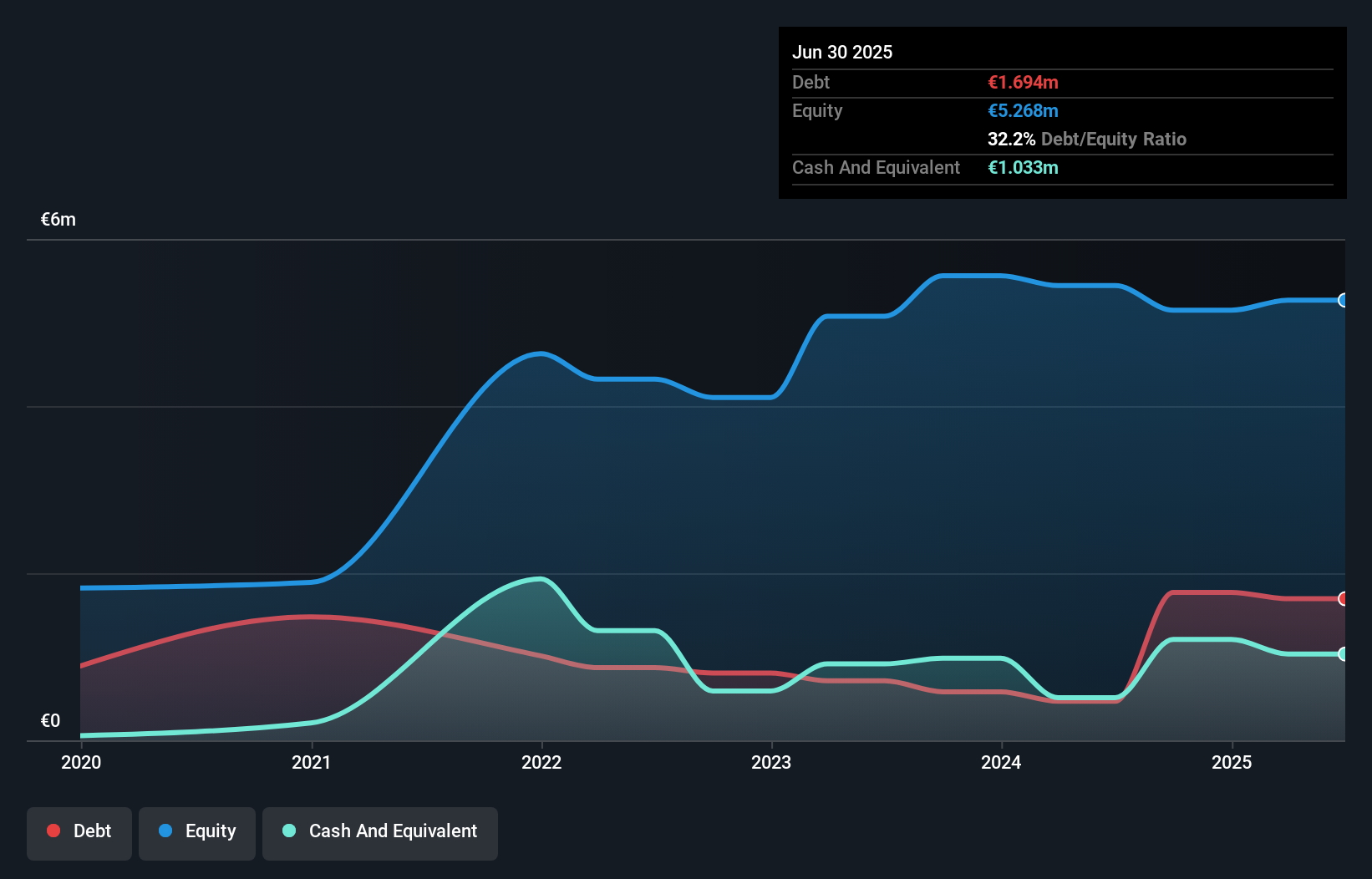The height and width of the screenshot is (879, 1372).
Task: Click the teal Cash And Equivalent legend dot
Action: (288, 831)
